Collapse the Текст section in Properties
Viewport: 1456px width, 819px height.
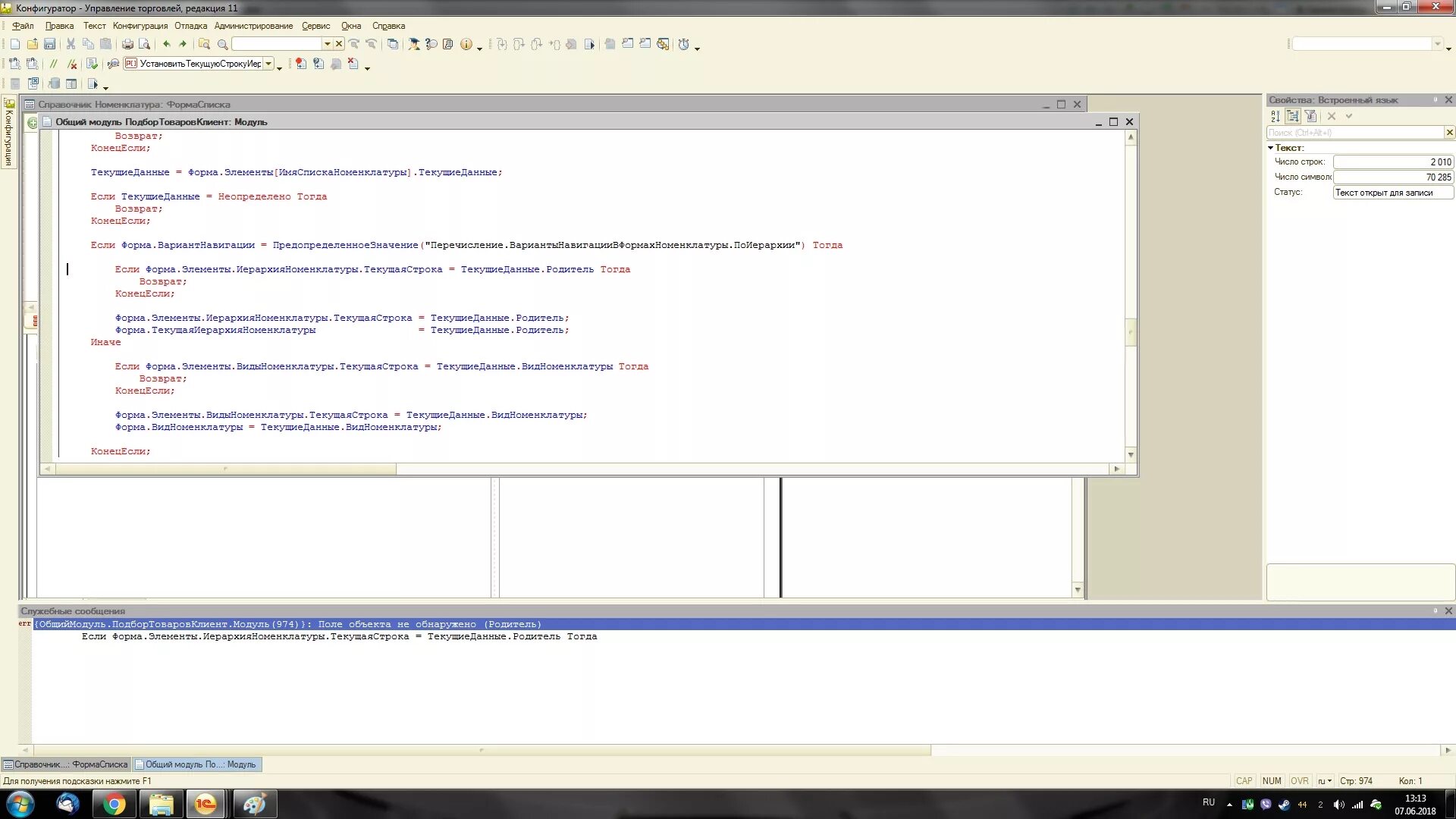(1270, 148)
